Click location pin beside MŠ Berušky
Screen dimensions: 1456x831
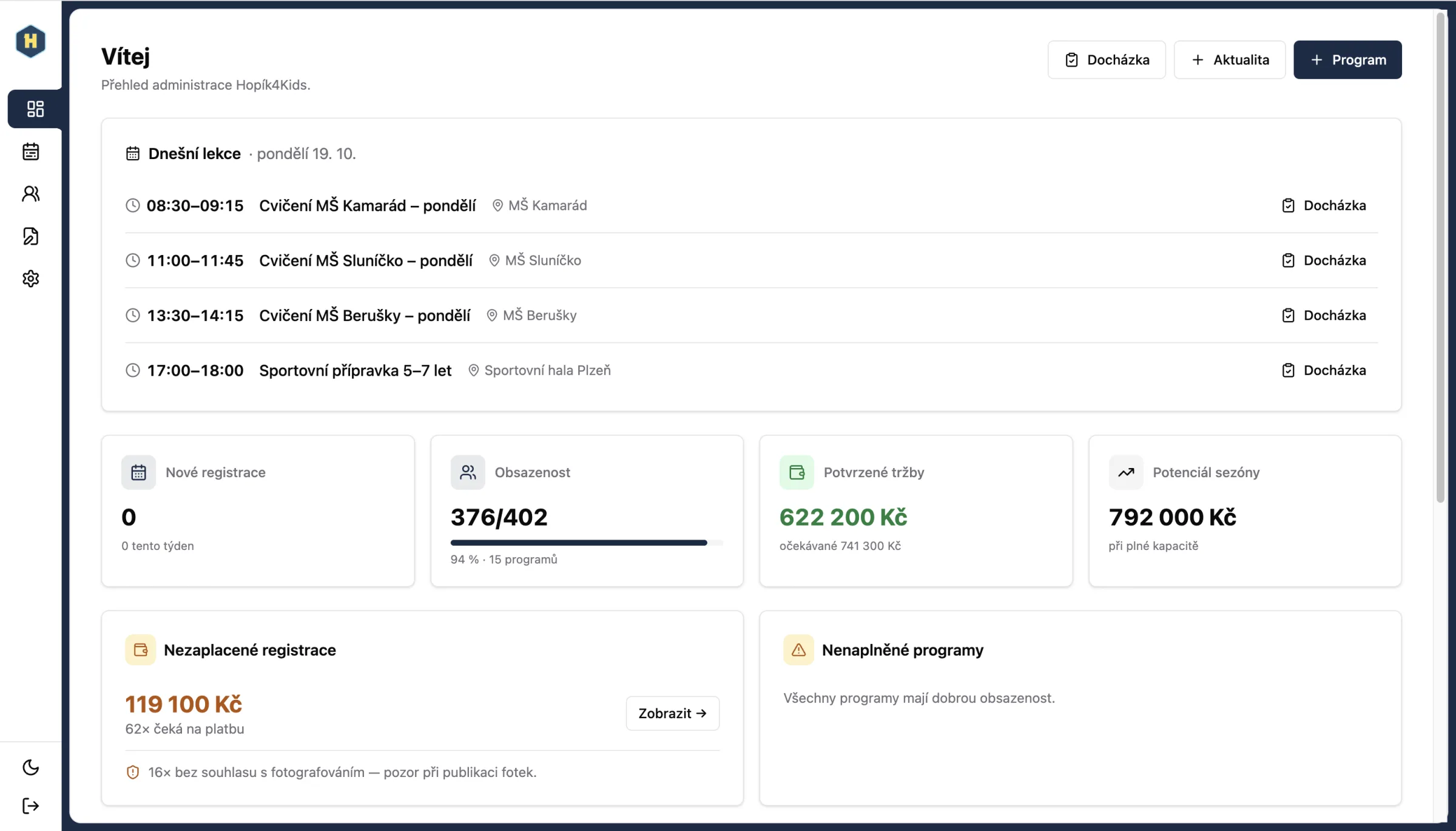pos(492,315)
